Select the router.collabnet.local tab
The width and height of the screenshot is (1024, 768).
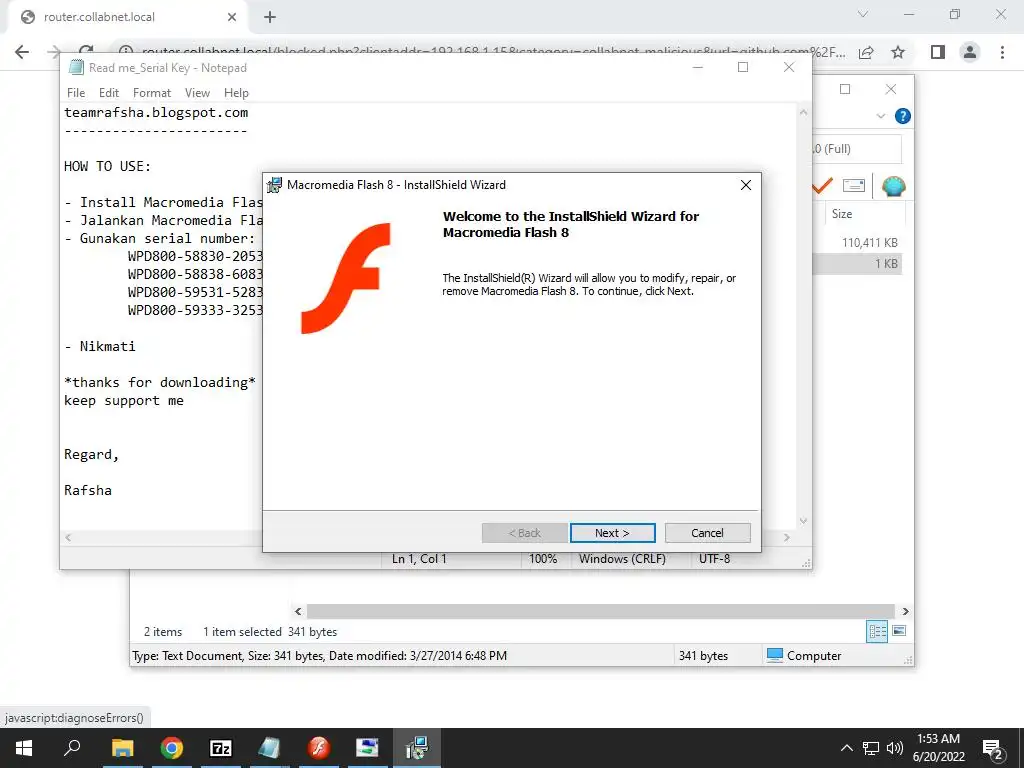(x=127, y=17)
